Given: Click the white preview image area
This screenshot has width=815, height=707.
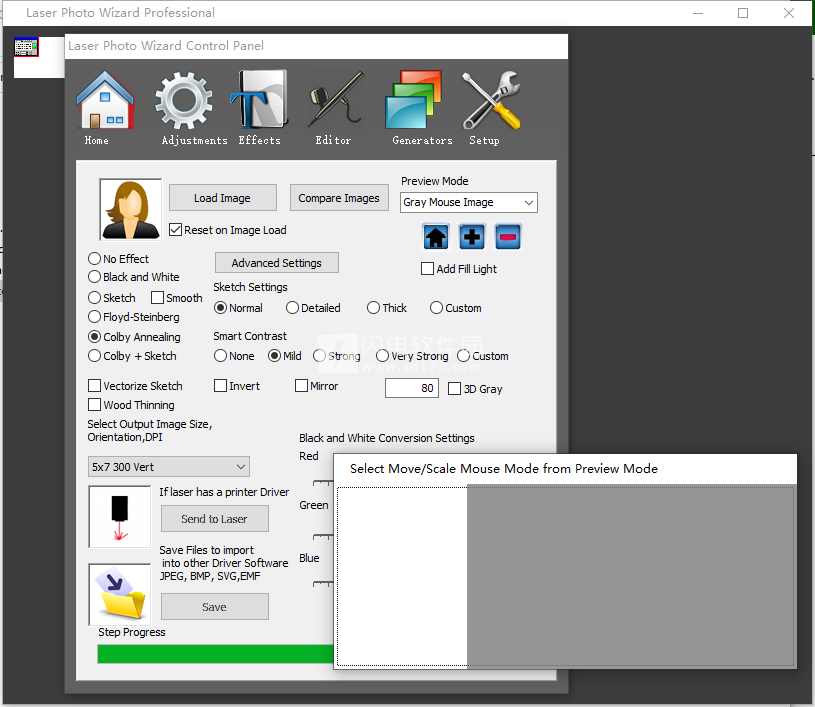Looking at the screenshot, I should [402, 576].
